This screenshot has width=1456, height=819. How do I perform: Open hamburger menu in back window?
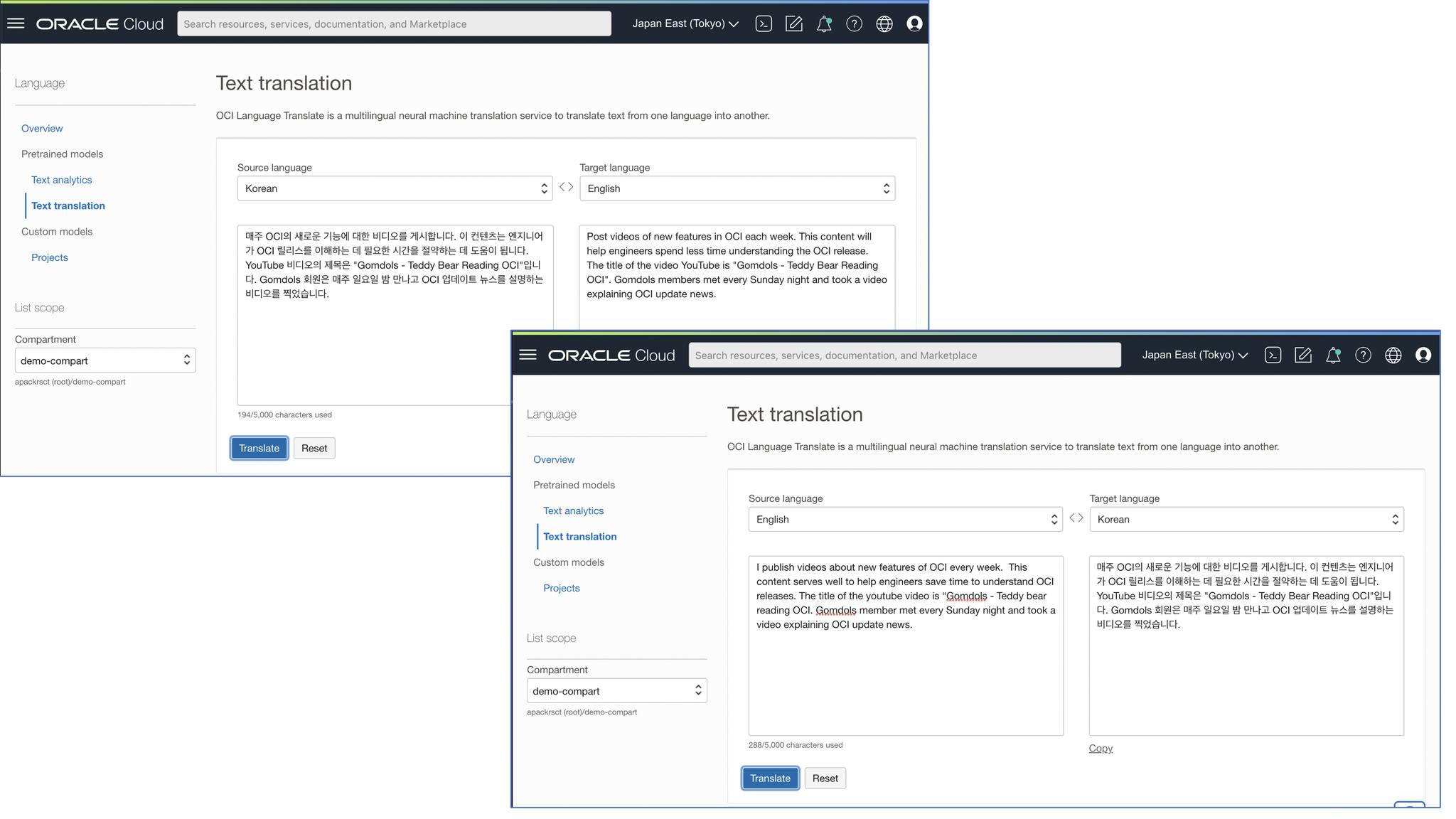coord(16,23)
